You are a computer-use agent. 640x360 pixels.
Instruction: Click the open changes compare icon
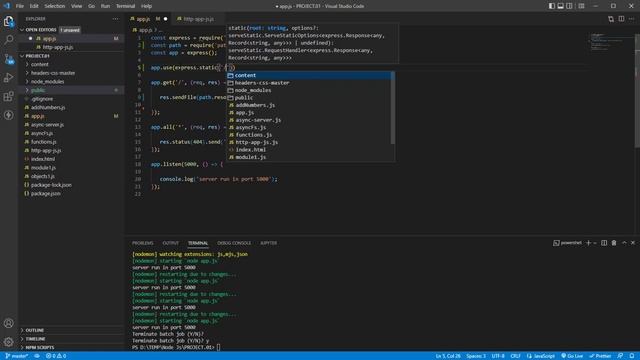(x=611, y=19)
